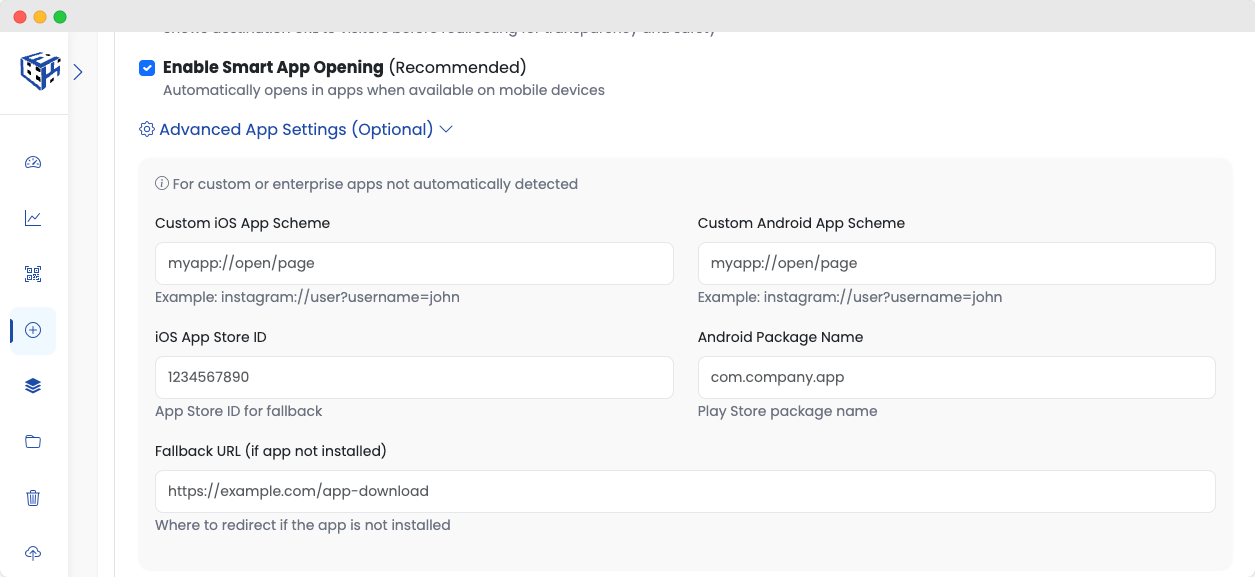Expand the sidebar using the chevron arrow
Image resolution: width=1255 pixels, height=577 pixels.
coord(78,72)
